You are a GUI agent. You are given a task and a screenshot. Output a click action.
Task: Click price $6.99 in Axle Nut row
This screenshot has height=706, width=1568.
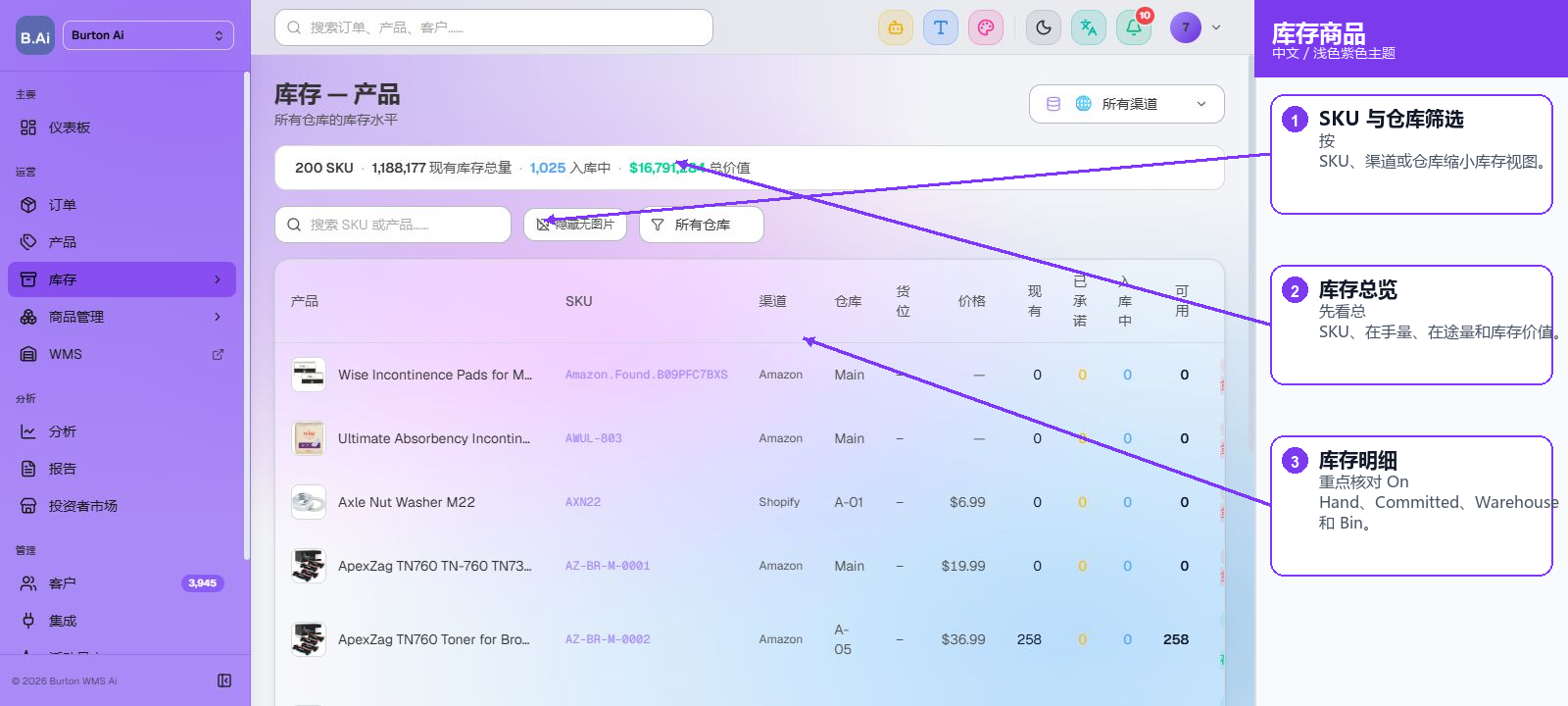(967, 502)
